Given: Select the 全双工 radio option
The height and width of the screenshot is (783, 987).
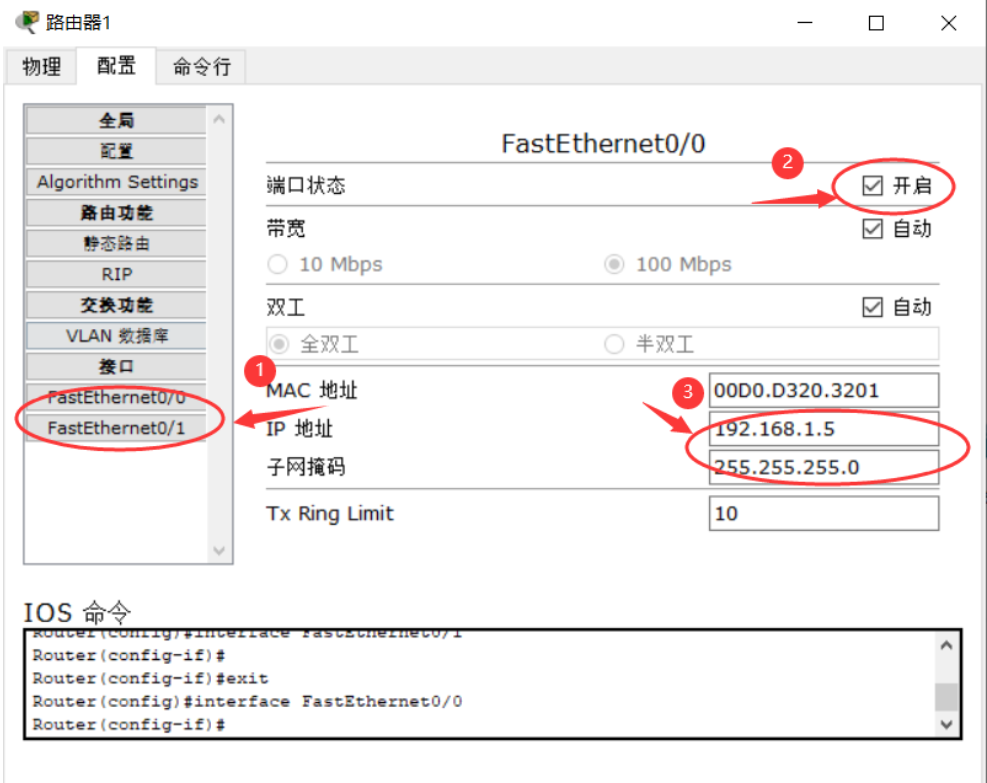Looking at the screenshot, I should [x=279, y=344].
